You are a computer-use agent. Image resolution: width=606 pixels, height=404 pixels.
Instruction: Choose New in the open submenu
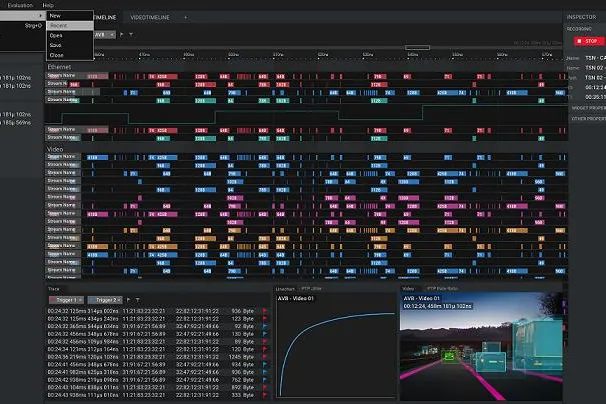point(70,16)
